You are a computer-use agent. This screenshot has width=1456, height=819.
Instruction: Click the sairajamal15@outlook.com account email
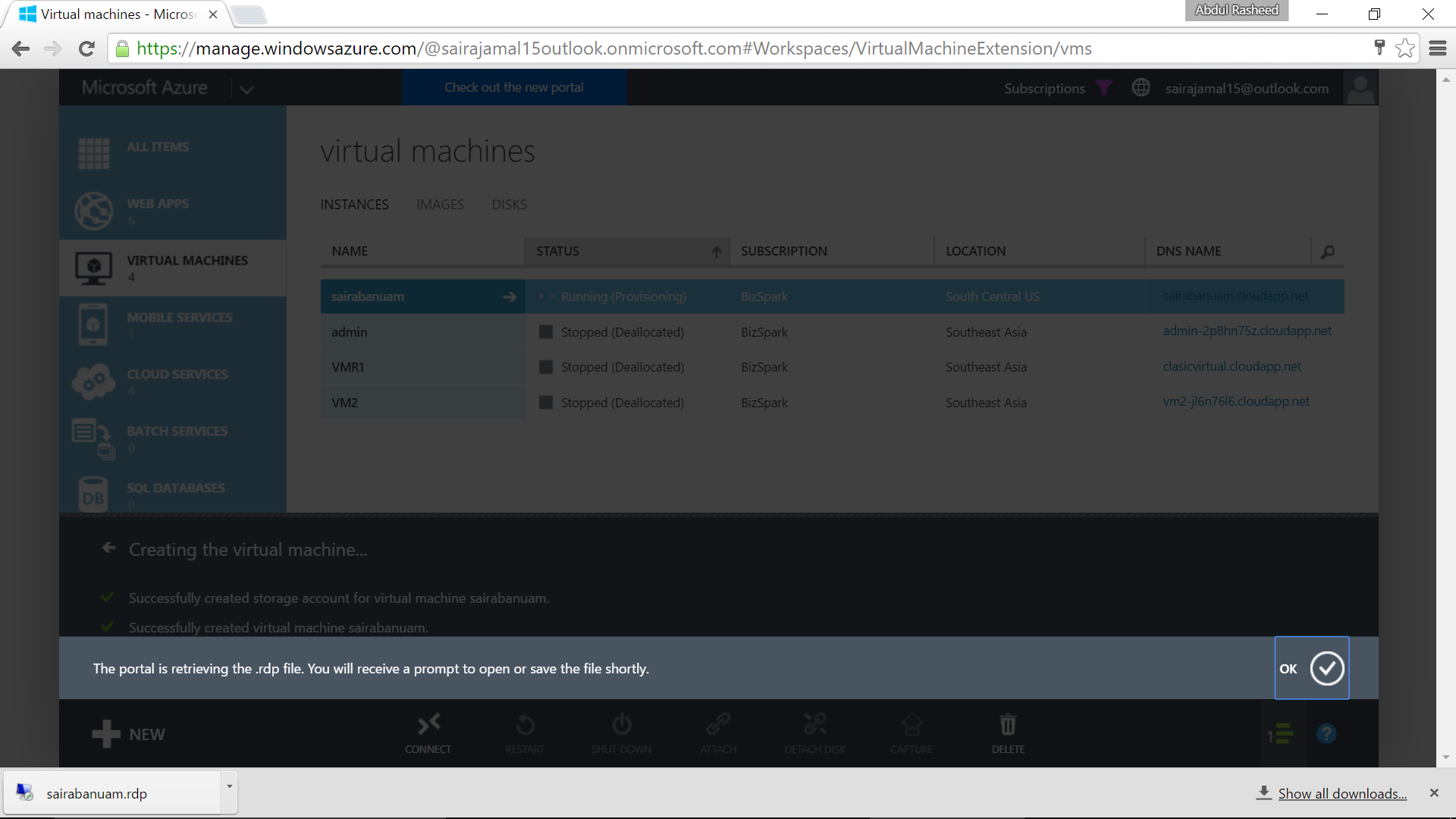click(1247, 89)
